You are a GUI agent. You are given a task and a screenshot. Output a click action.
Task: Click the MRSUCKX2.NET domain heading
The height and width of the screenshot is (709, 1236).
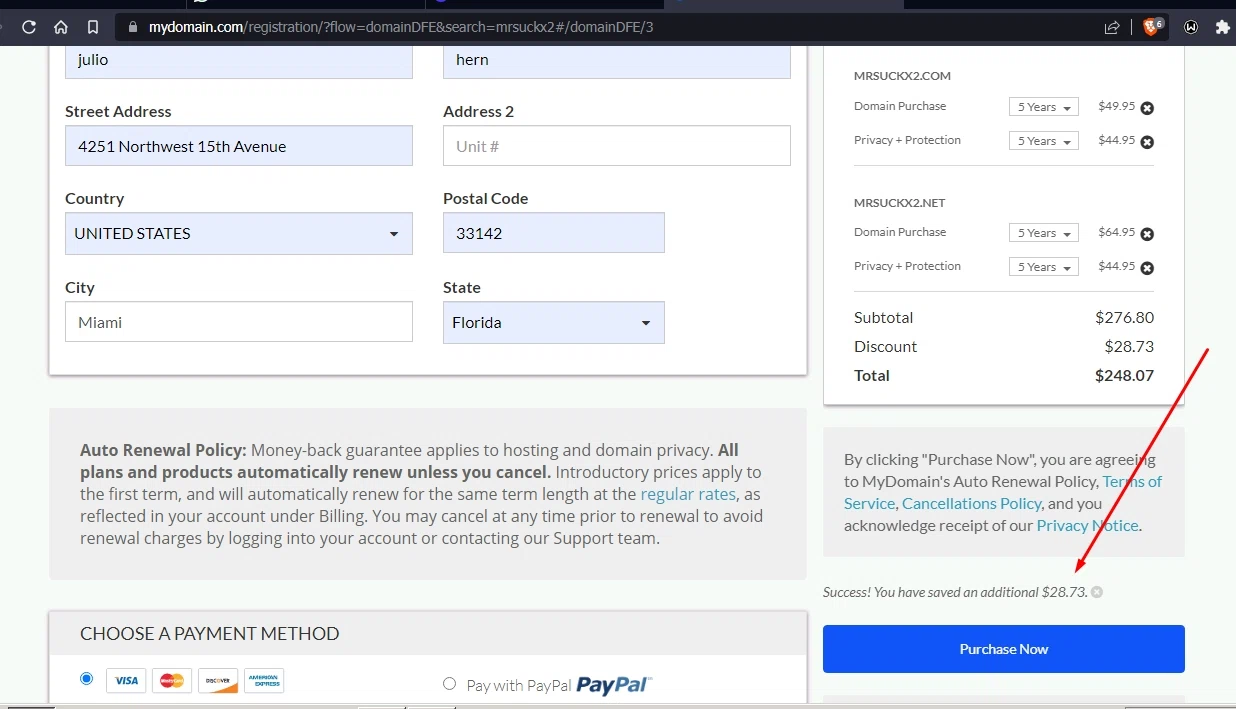pyautogui.click(x=900, y=202)
